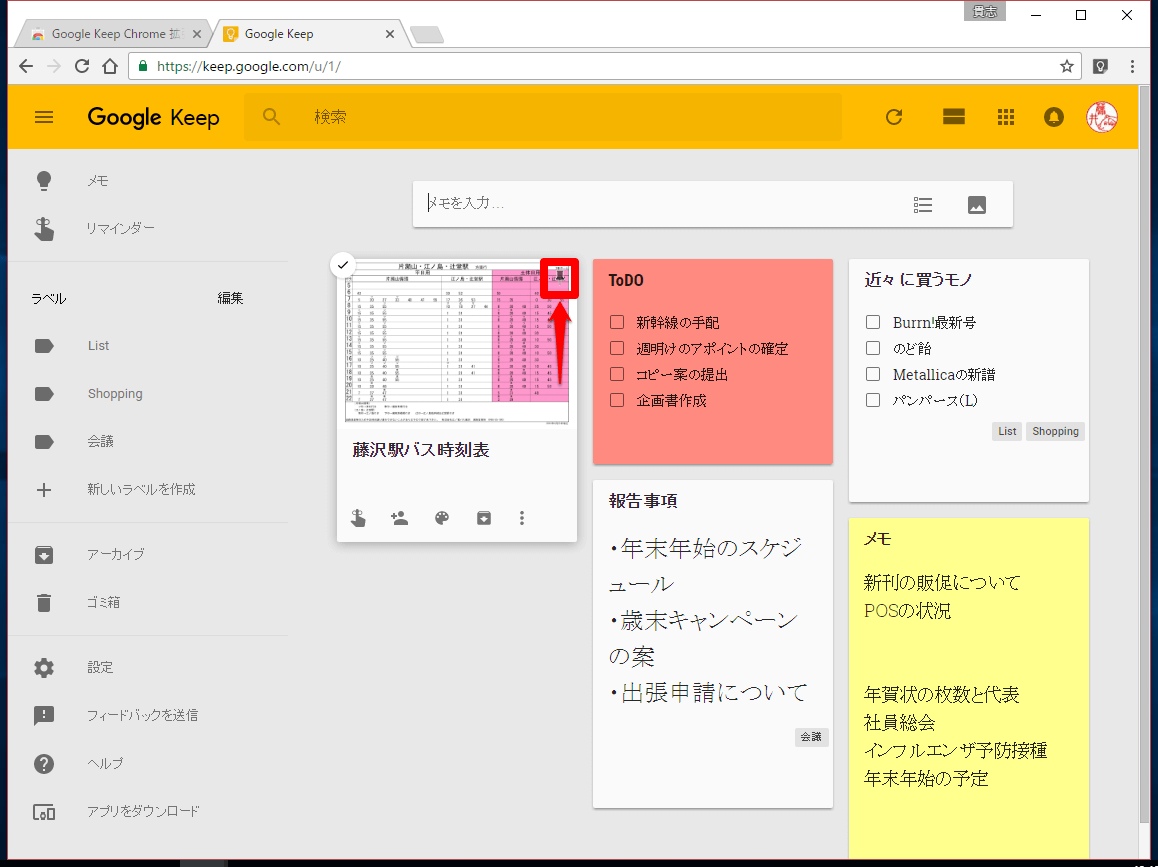Screen dimensions: 1158x867
Task: Switch notes to single-column list view
Action: click(x=953, y=117)
